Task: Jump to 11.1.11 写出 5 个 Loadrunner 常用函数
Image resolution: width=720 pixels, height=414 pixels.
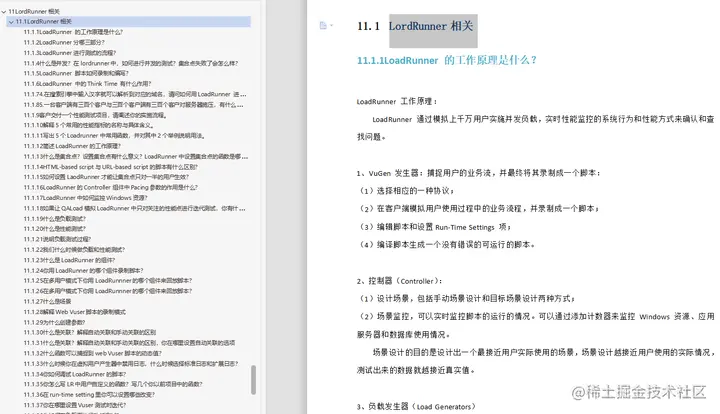Action: coord(114,136)
